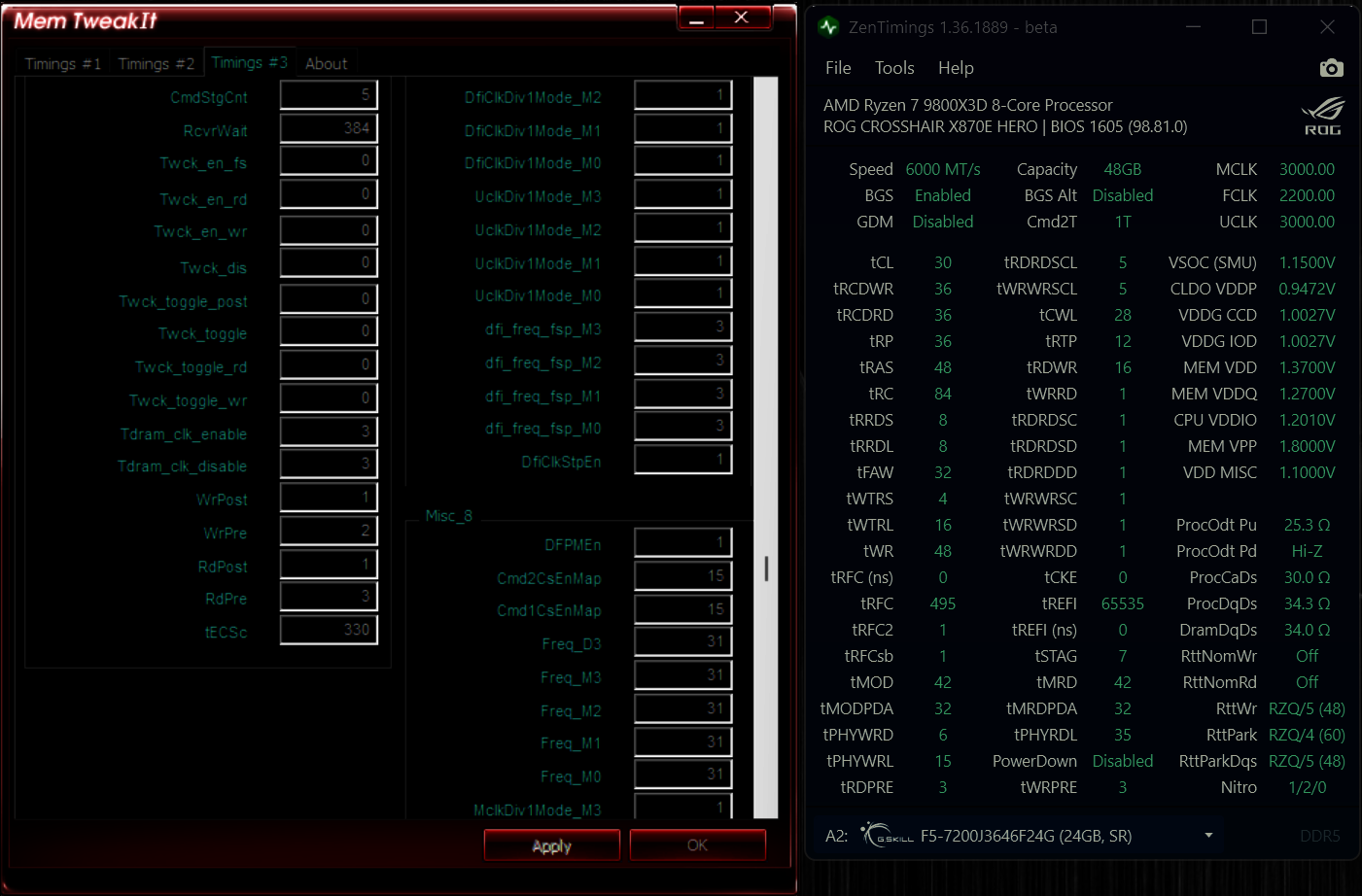
Task: Click the tREFI value 65535
Action: click(x=1123, y=603)
